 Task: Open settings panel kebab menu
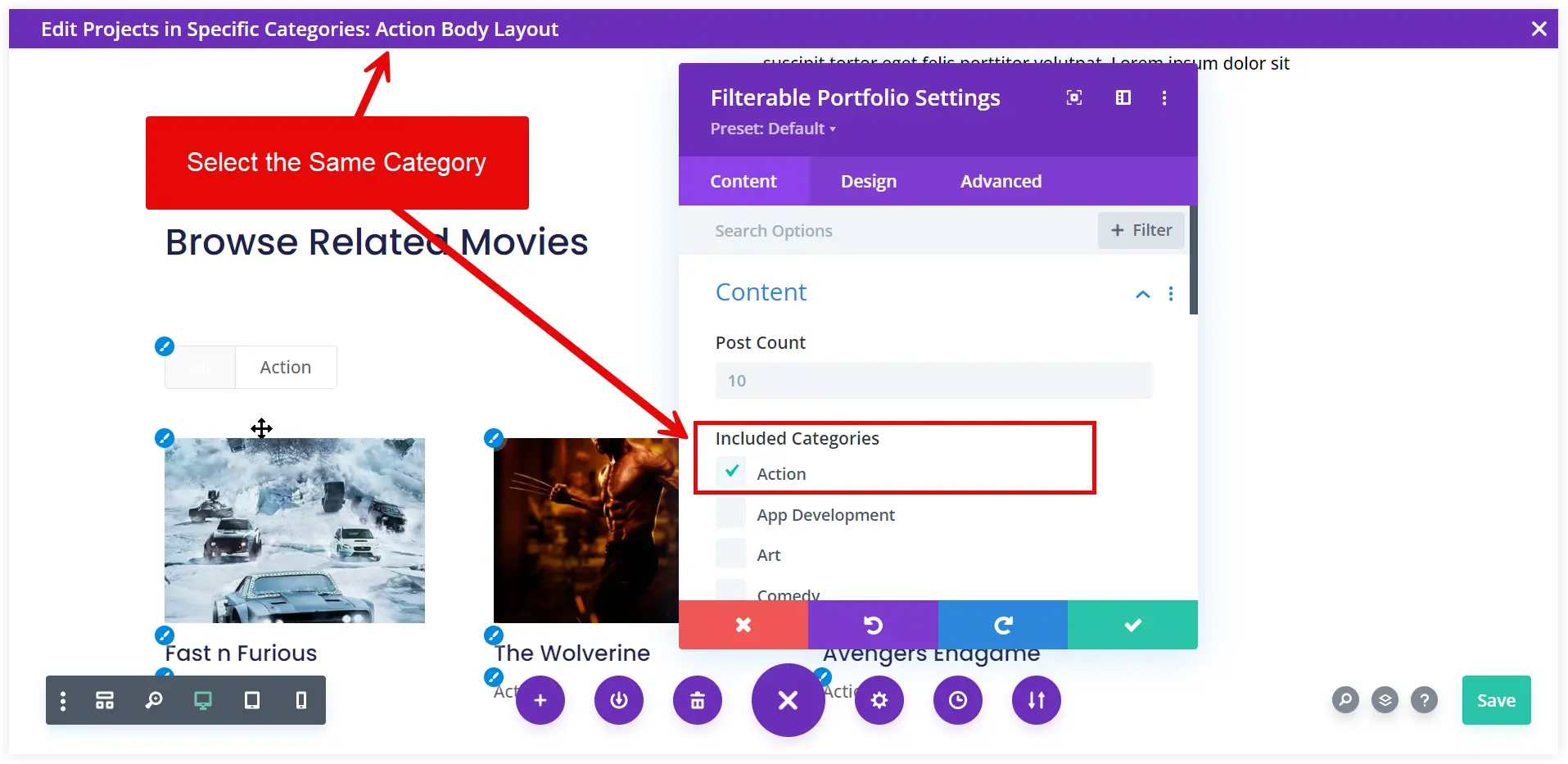(x=1164, y=98)
